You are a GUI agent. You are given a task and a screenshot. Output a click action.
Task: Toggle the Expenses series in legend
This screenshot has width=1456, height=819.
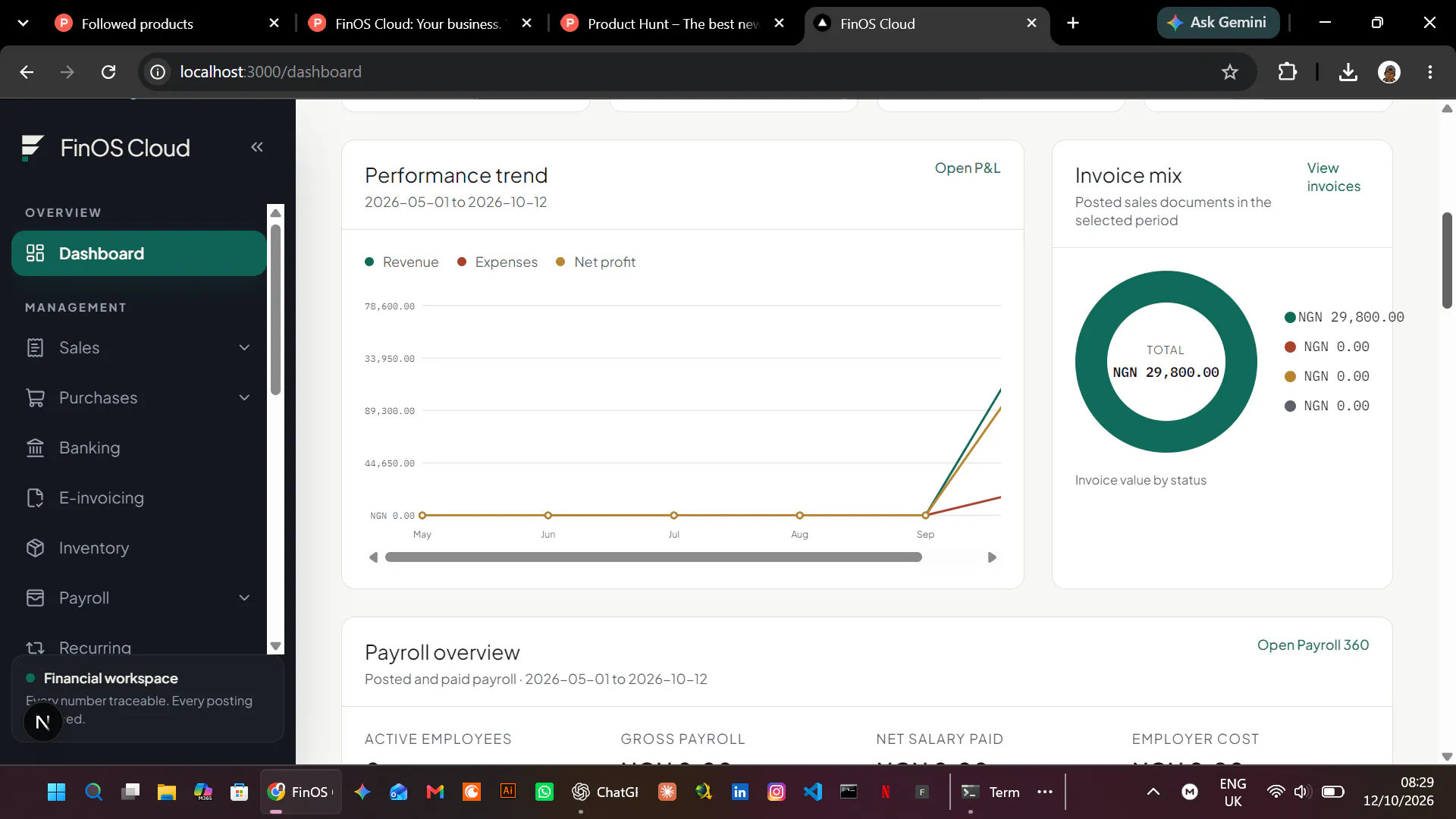[497, 262]
